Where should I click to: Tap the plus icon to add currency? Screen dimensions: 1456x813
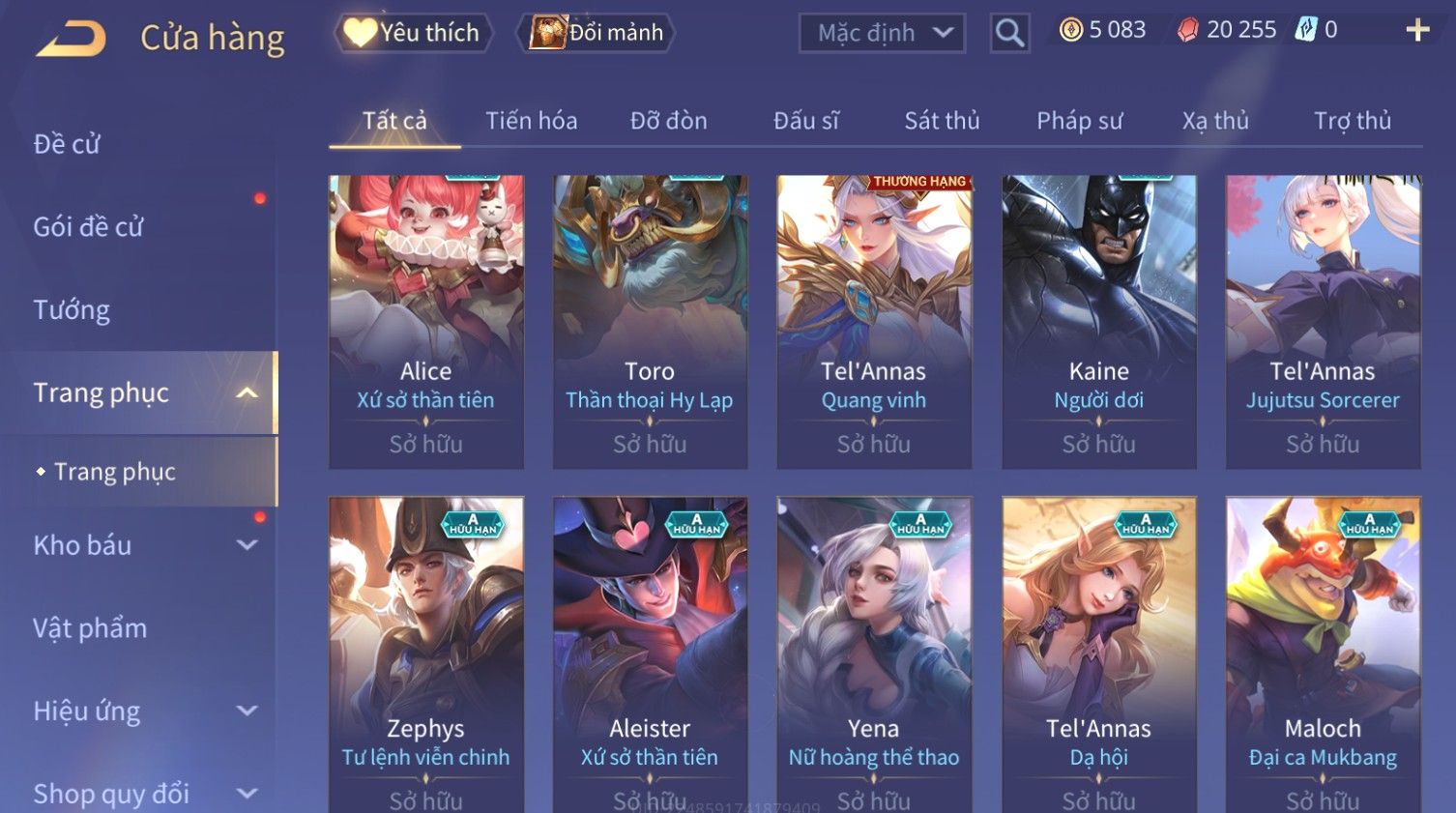coord(1417,31)
